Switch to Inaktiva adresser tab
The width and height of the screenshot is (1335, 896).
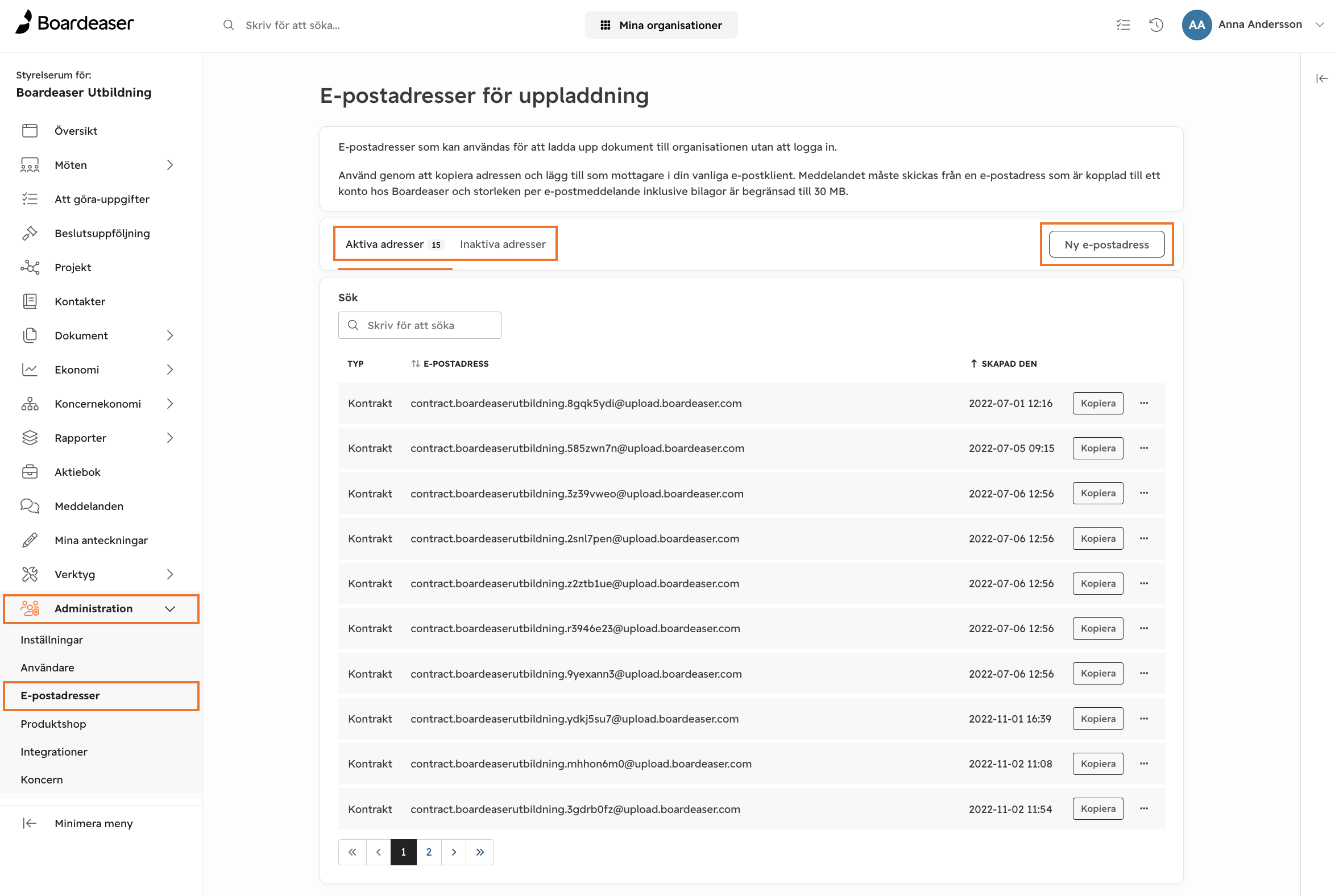point(503,244)
